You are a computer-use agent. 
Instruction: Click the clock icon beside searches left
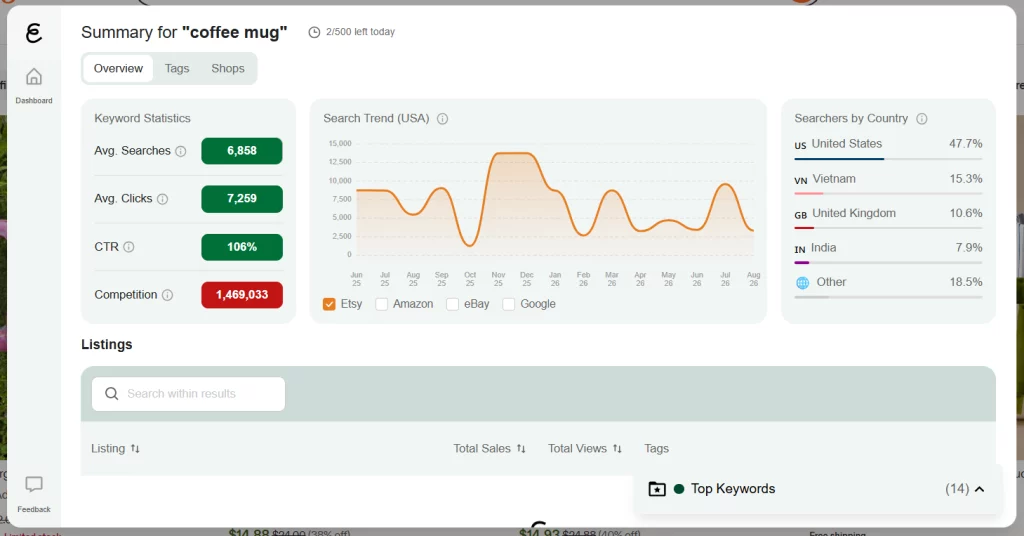point(314,32)
